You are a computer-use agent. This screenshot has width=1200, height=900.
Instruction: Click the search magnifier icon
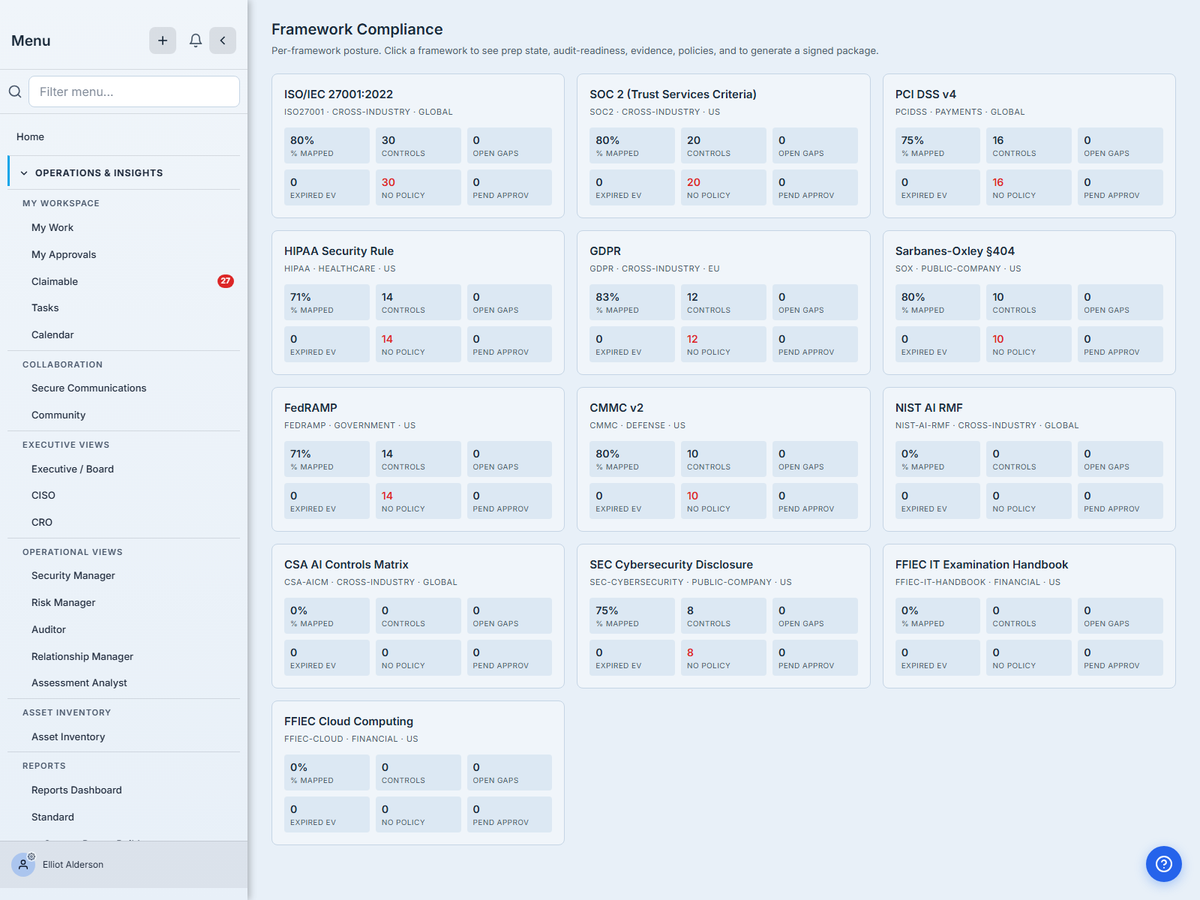(15, 91)
